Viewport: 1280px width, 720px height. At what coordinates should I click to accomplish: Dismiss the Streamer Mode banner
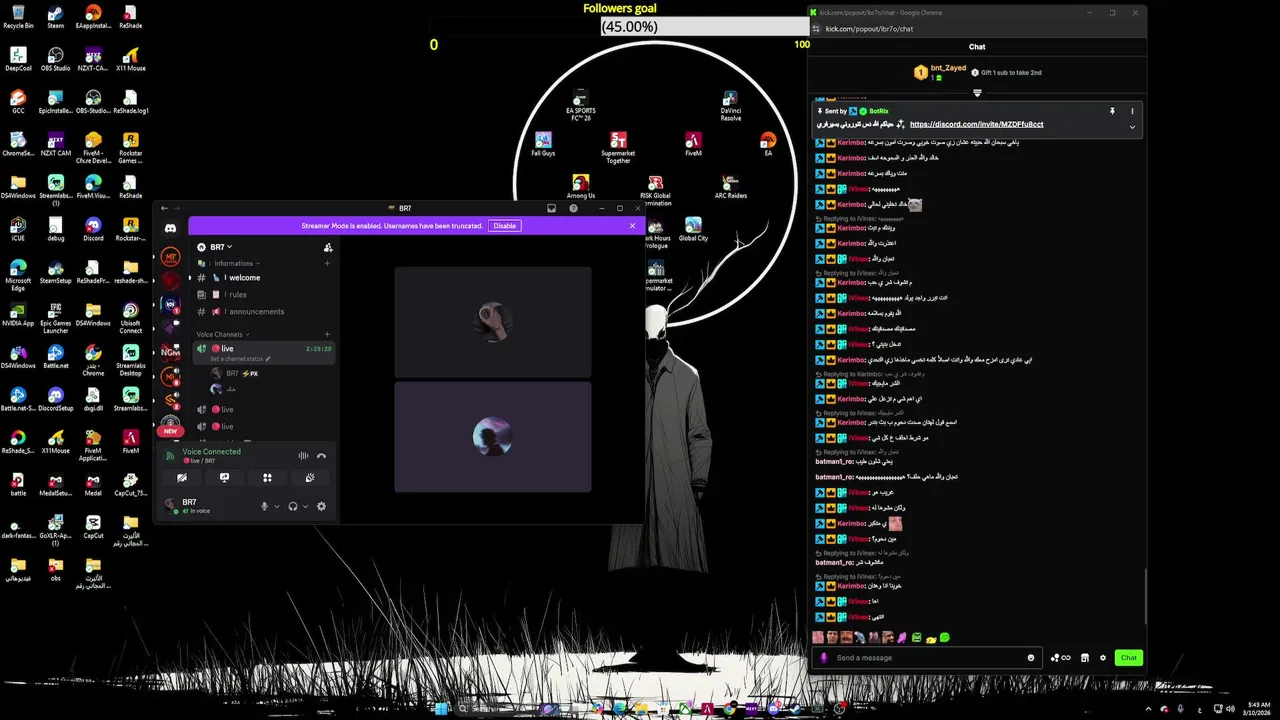coord(632,226)
